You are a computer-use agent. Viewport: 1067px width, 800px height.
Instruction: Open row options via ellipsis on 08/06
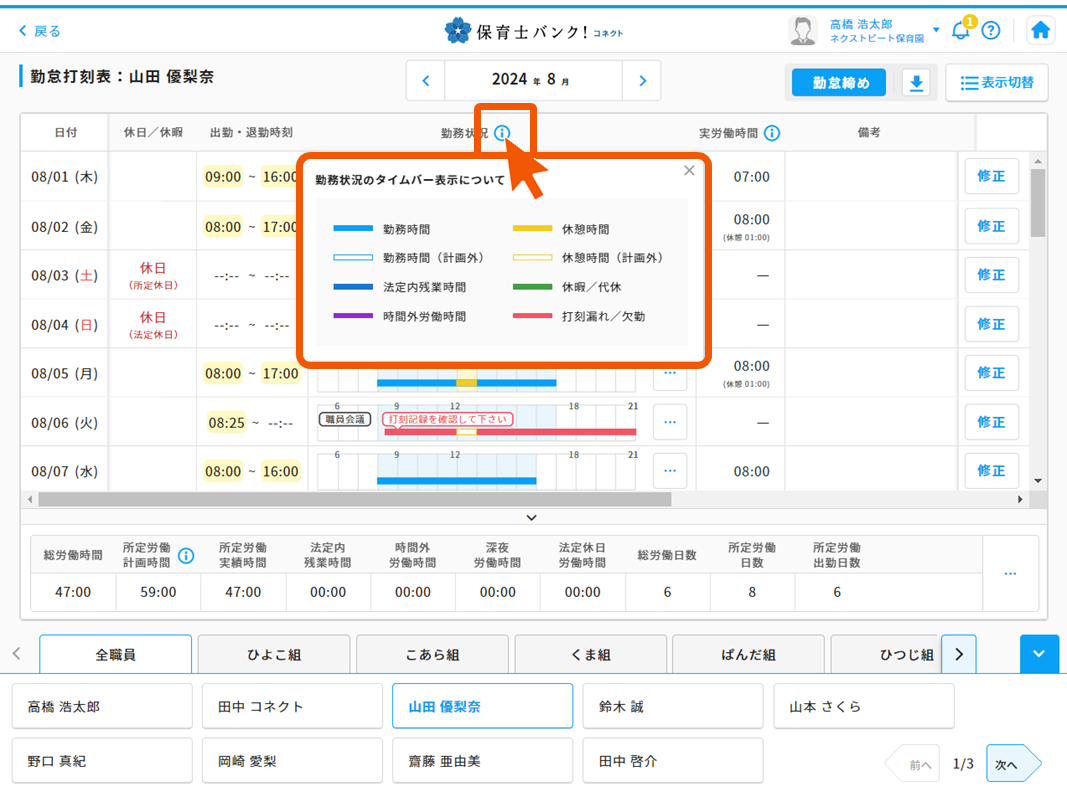[669, 422]
